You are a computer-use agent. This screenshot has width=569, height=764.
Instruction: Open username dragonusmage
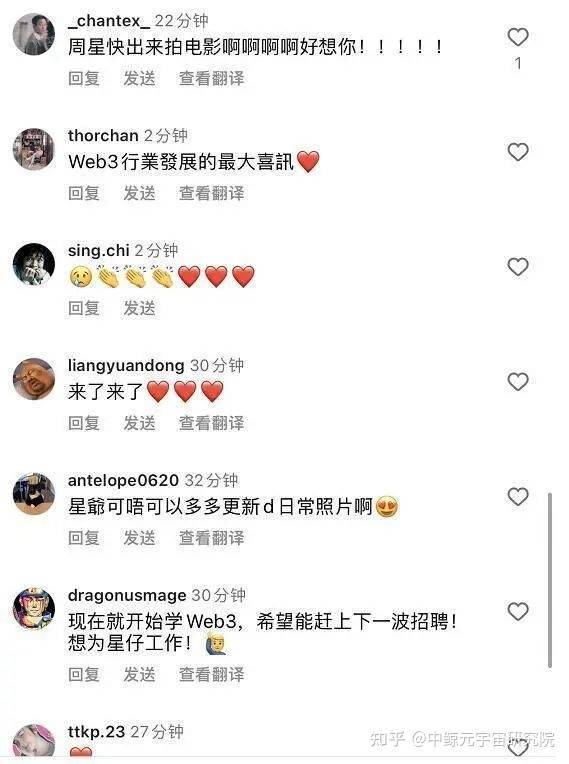point(127,595)
